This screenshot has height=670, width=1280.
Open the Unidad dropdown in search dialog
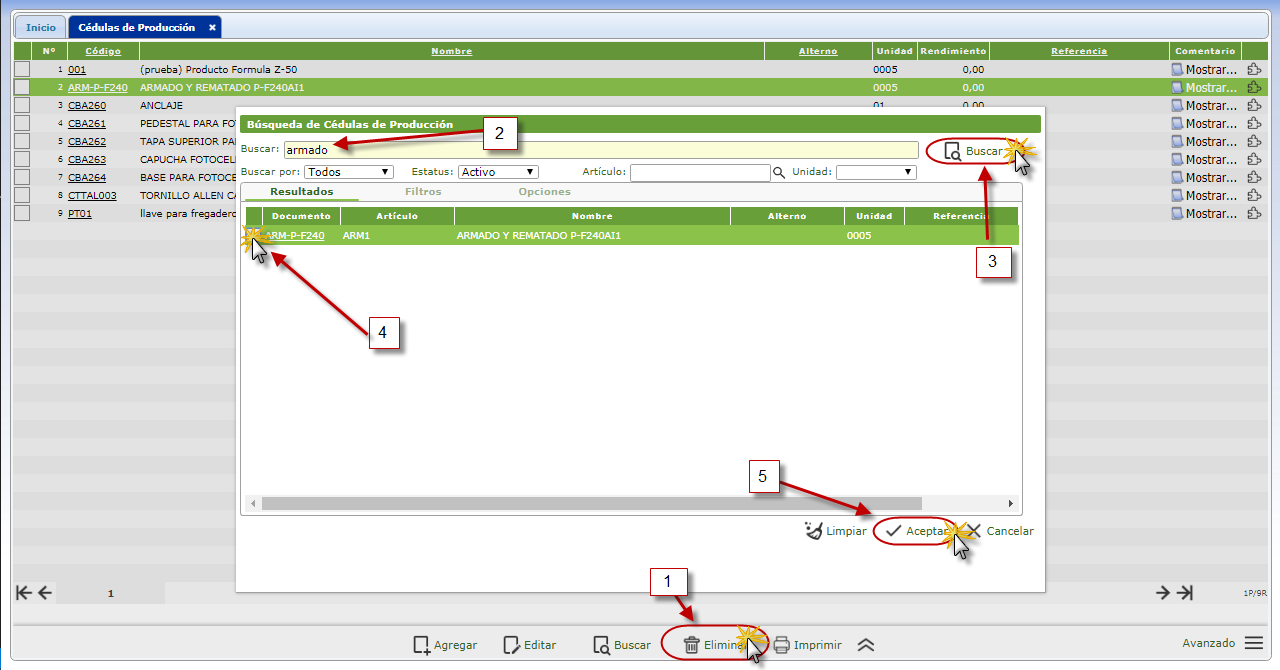(876, 172)
